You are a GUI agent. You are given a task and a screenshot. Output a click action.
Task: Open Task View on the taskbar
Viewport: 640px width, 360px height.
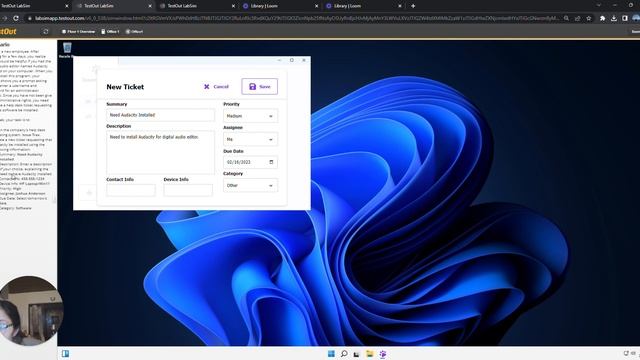[356, 354]
